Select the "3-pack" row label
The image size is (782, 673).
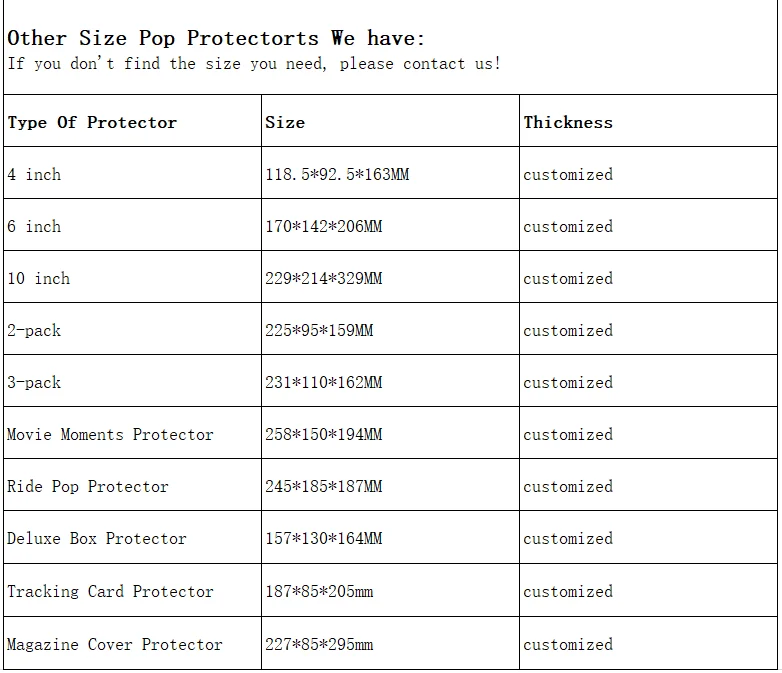point(34,383)
